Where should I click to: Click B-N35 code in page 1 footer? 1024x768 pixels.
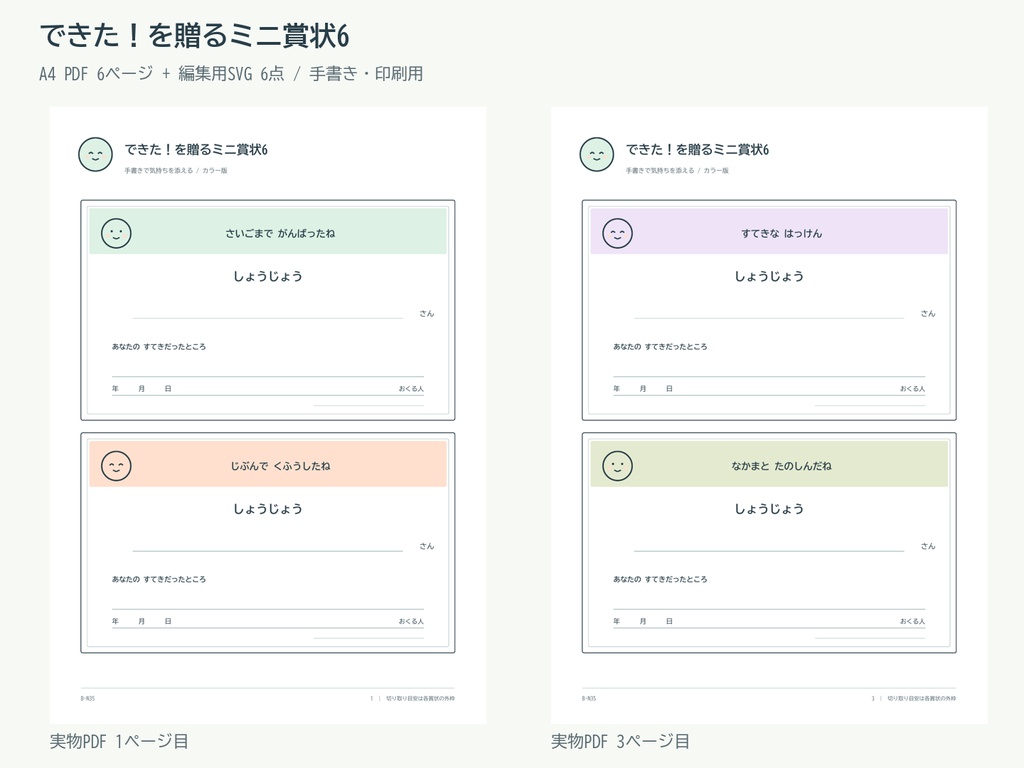pyautogui.click(x=88, y=698)
